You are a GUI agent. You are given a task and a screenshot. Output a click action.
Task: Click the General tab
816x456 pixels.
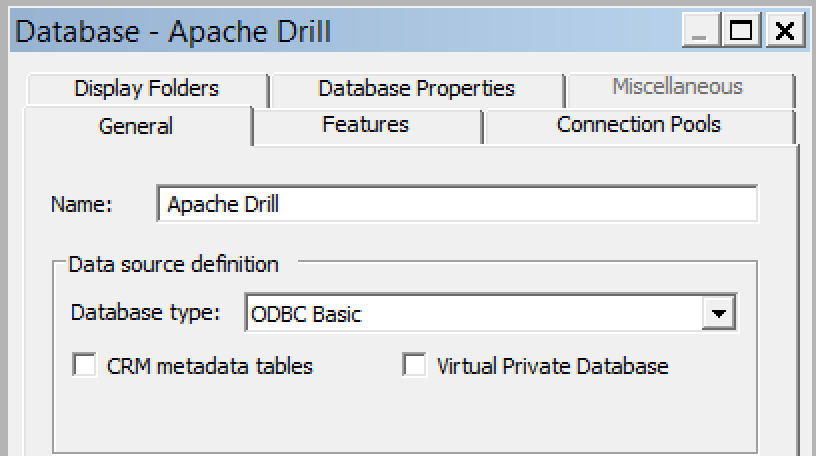click(135, 126)
